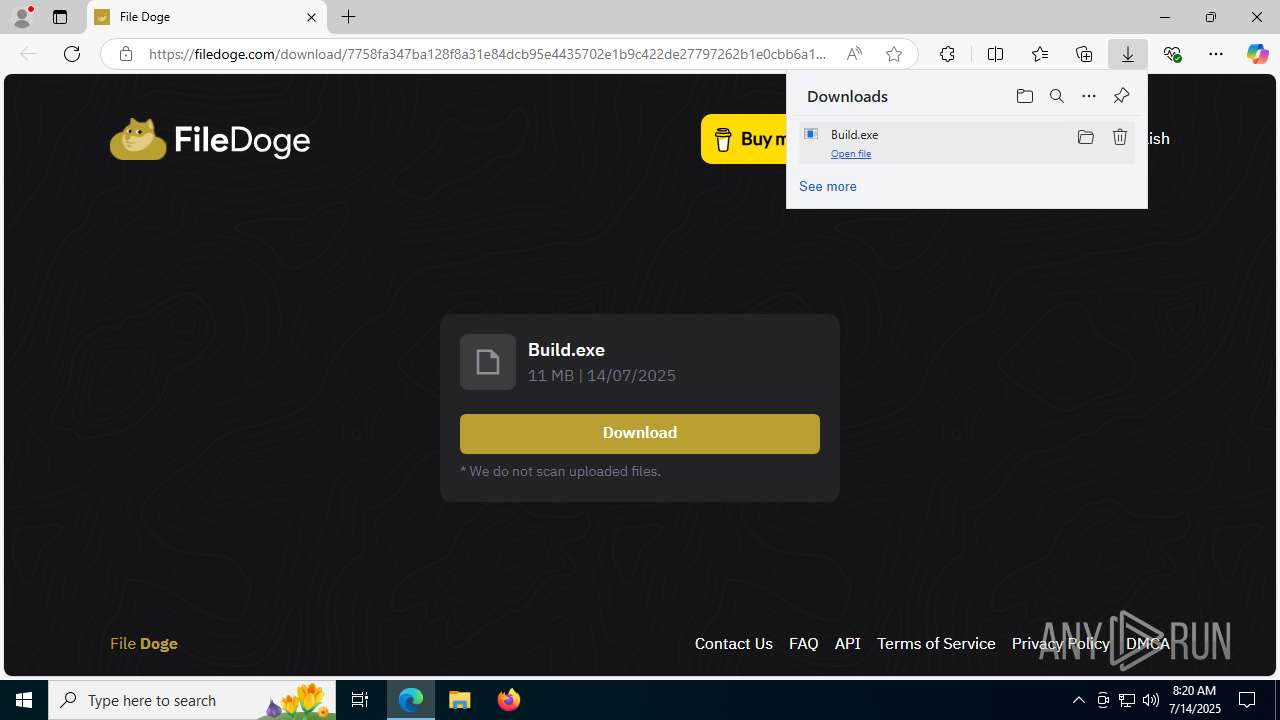The image size is (1280, 720).
Task: Click the Edge profile icon
Action: coord(22,17)
